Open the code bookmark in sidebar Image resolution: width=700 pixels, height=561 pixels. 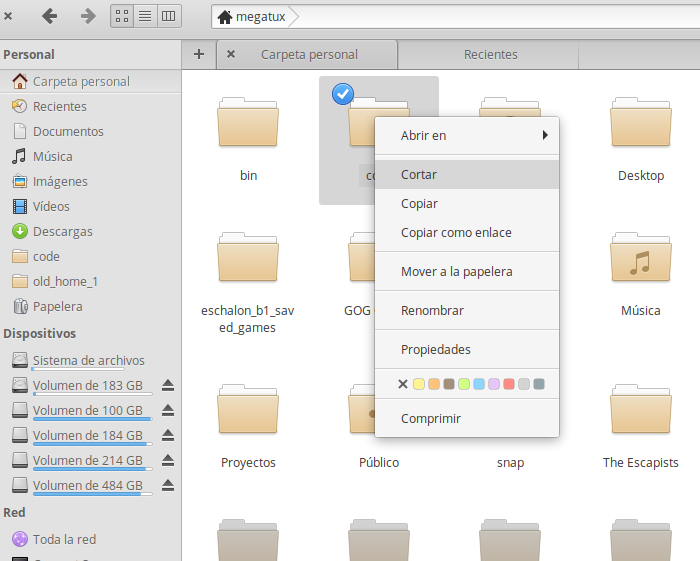[x=91, y=256]
